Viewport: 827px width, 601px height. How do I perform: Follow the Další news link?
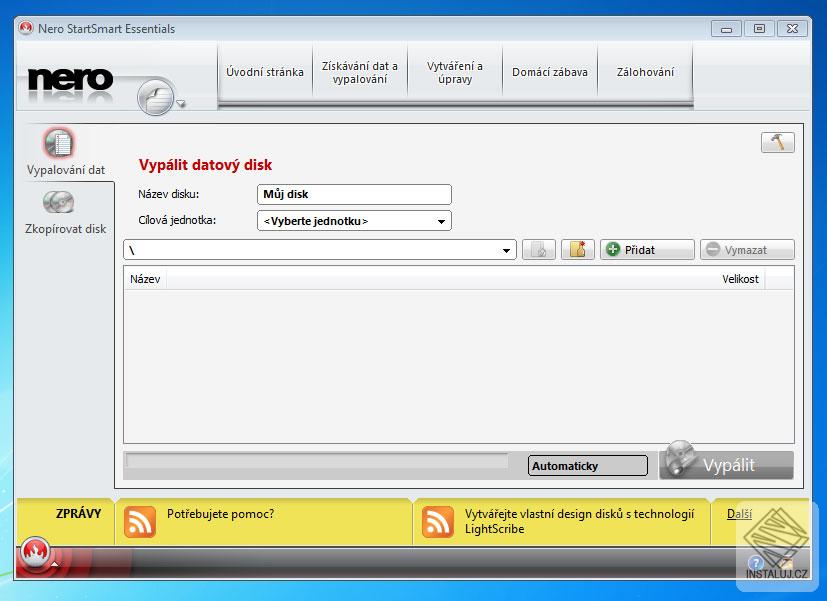tap(739, 513)
